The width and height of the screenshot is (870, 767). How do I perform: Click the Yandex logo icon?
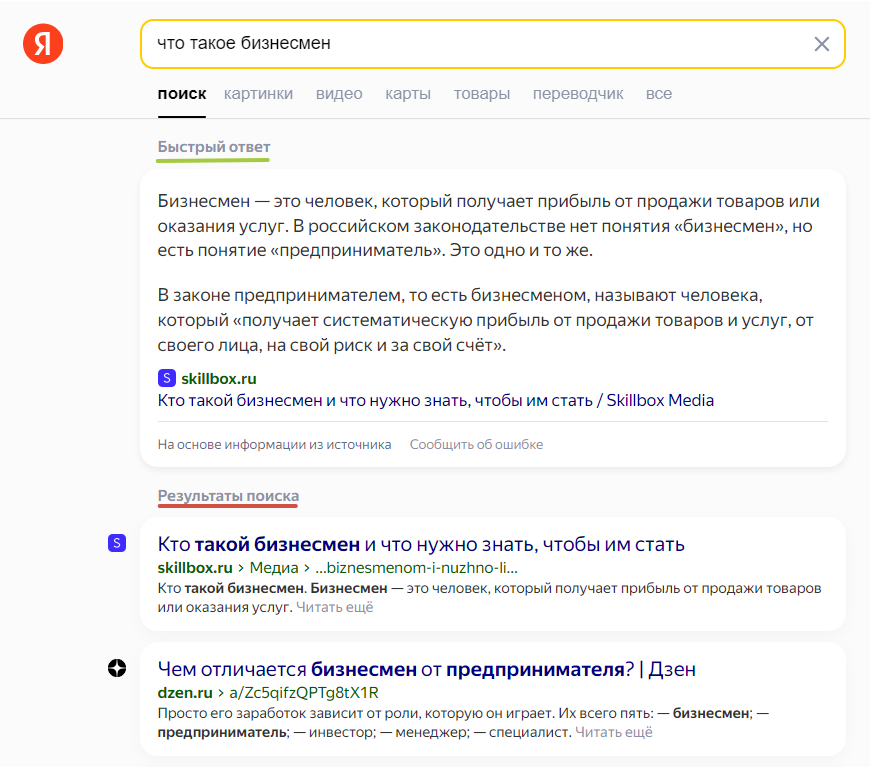click(x=43, y=44)
